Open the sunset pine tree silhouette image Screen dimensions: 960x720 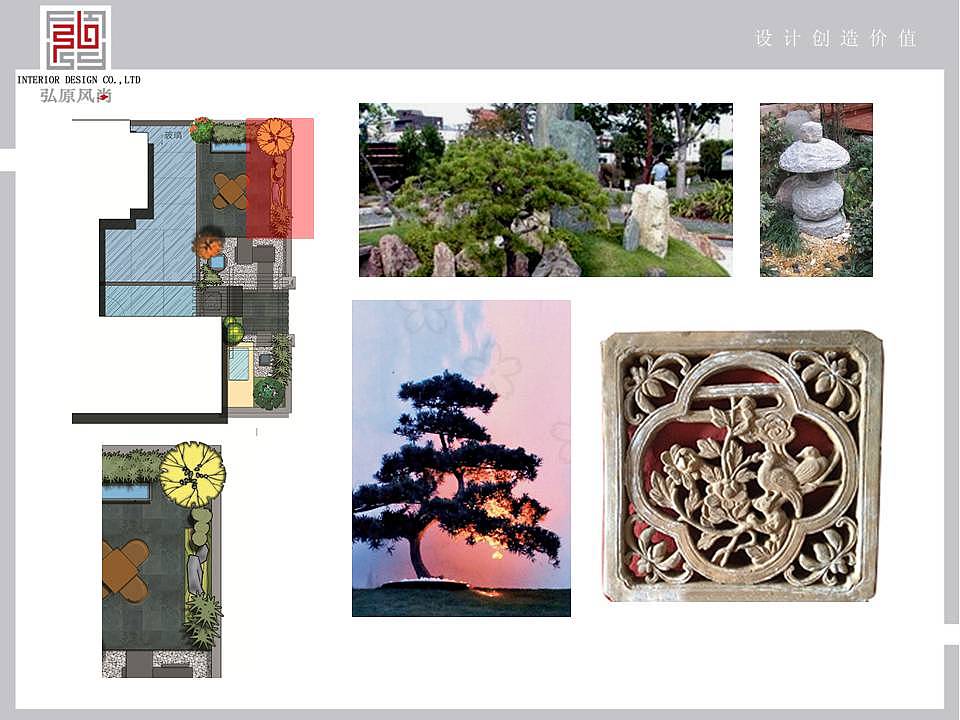[461, 458]
